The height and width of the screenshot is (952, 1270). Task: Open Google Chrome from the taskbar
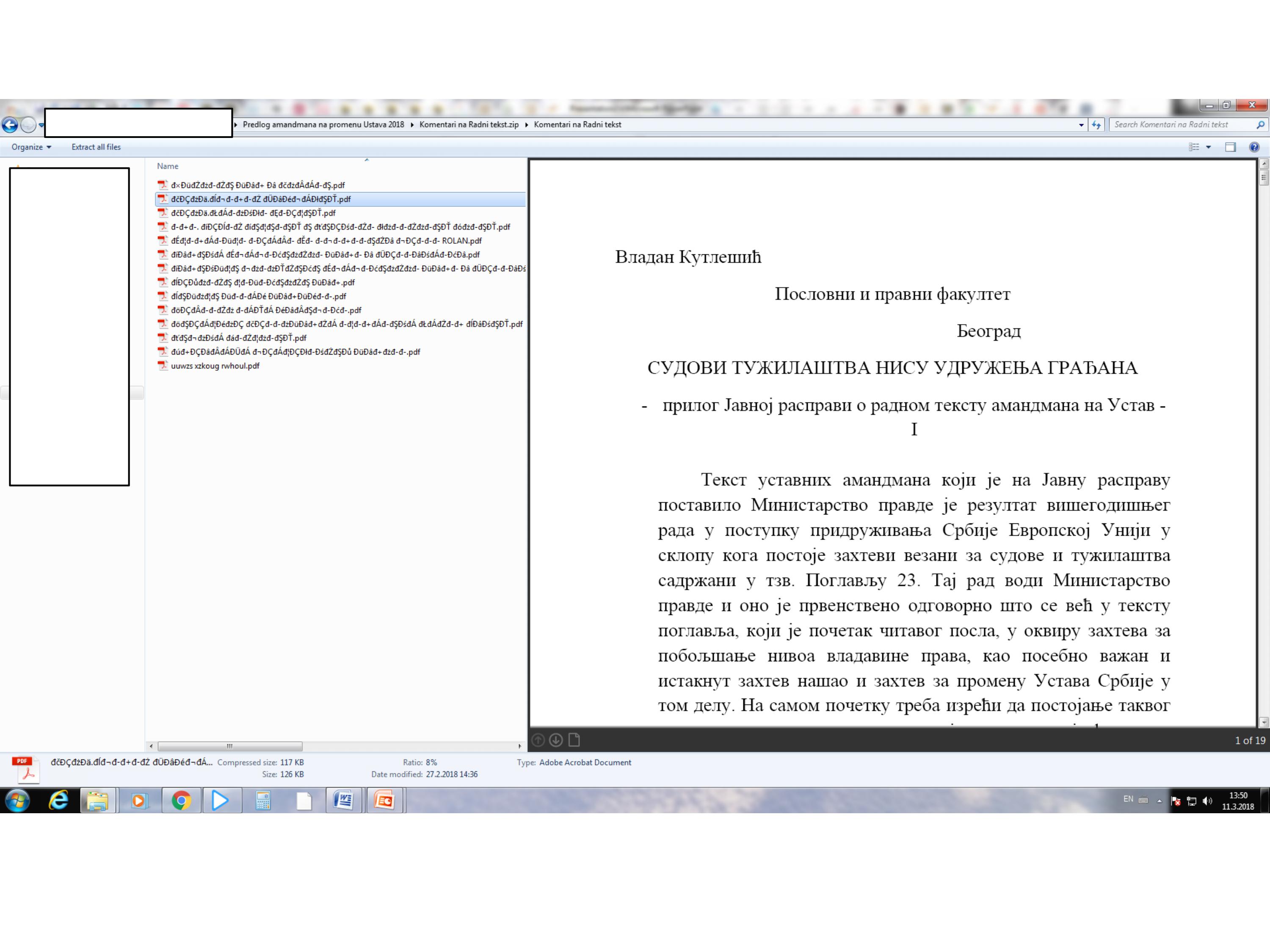tap(182, 801)
